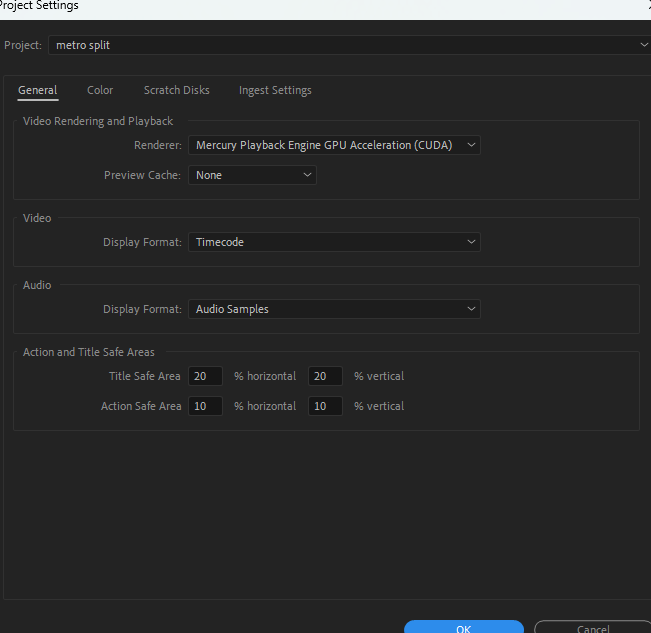Click the Title Safe Area vertical percentage field
Viewport: 651px width, 633px height.
(x=325, y=376)
